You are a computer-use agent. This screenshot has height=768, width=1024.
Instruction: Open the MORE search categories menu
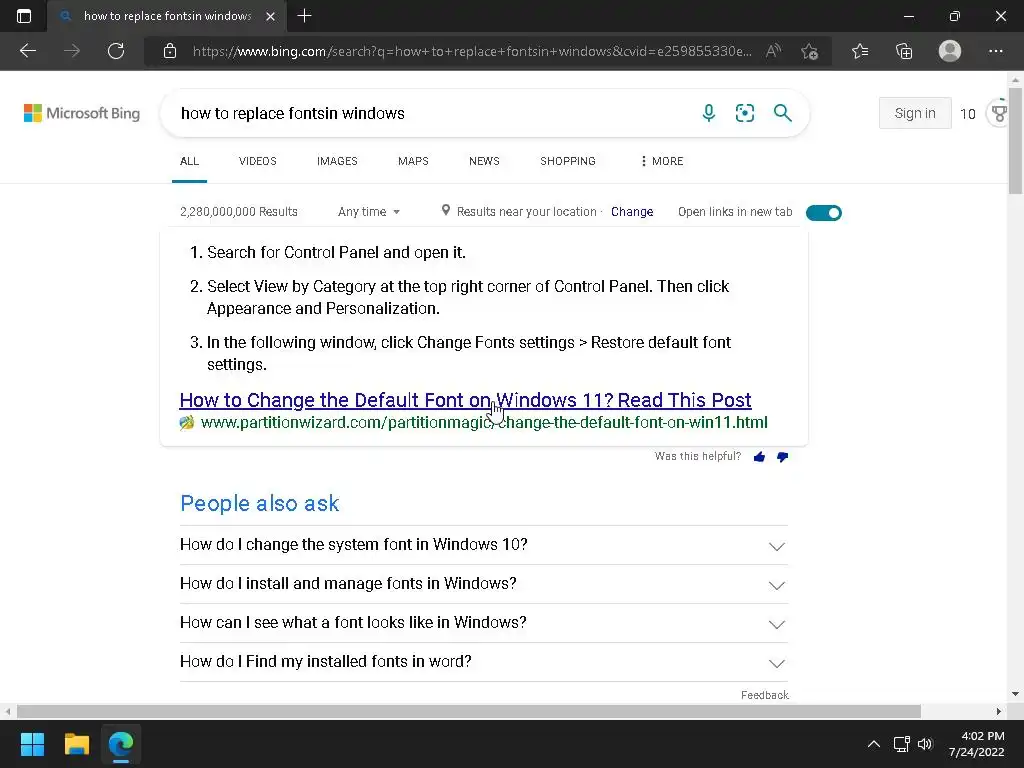point(662,161)
